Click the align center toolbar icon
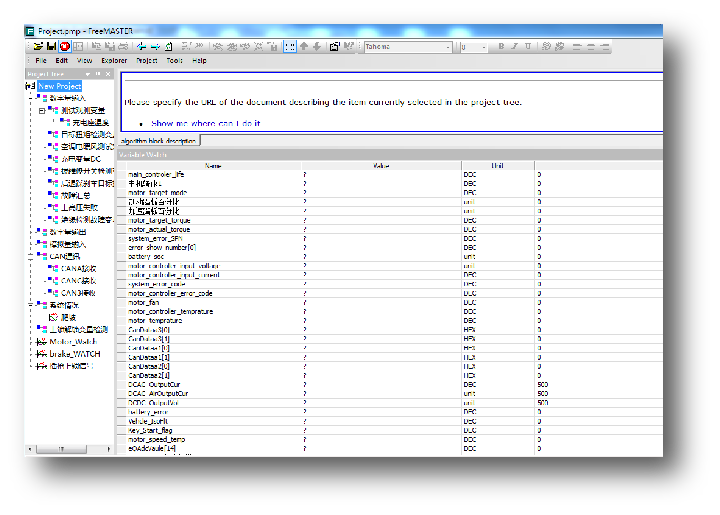 591,47
